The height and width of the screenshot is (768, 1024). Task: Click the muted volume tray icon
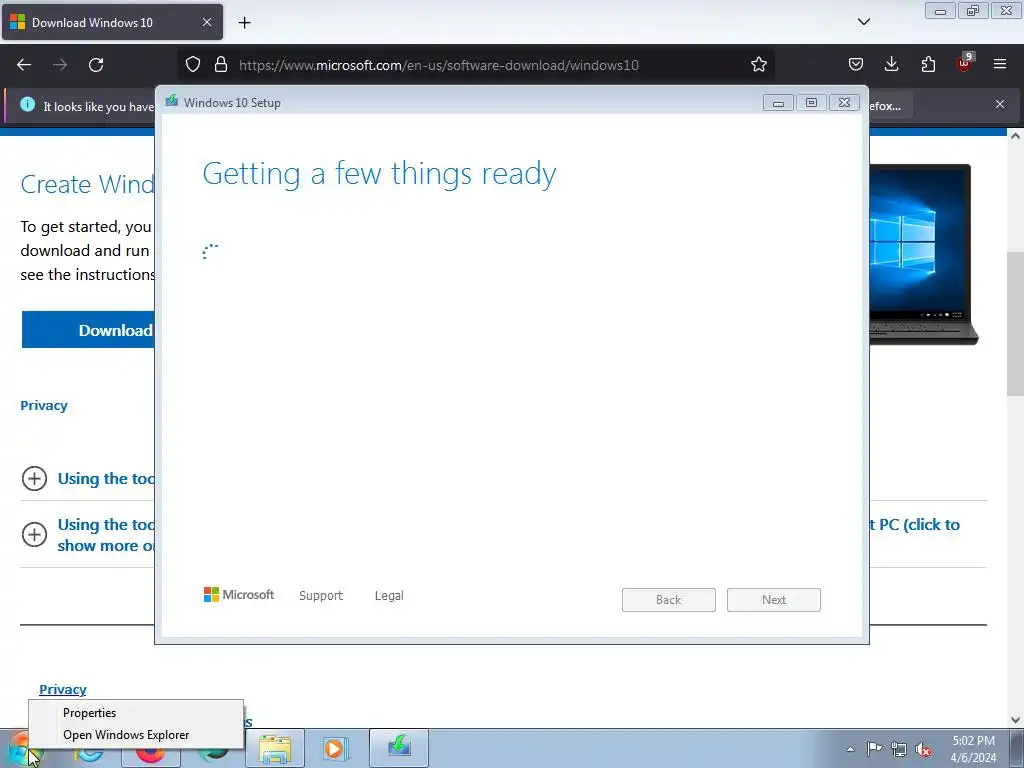pyautogui.click(x=923, y=749)
